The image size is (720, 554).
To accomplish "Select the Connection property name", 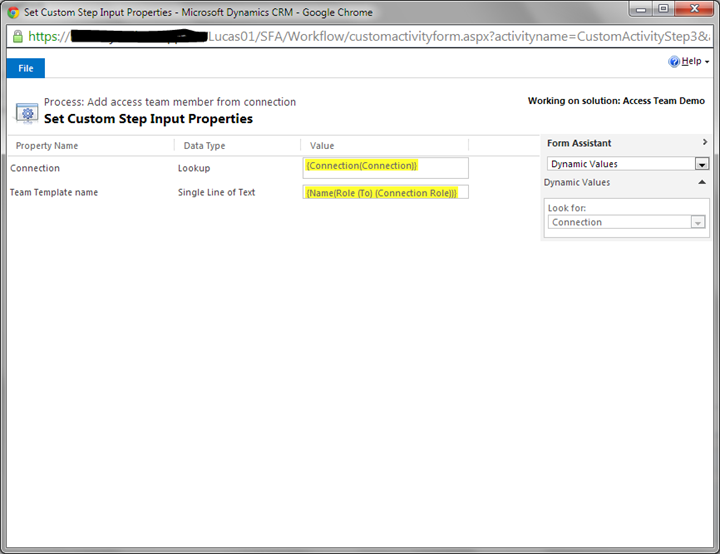I will [x=35, y=168].
